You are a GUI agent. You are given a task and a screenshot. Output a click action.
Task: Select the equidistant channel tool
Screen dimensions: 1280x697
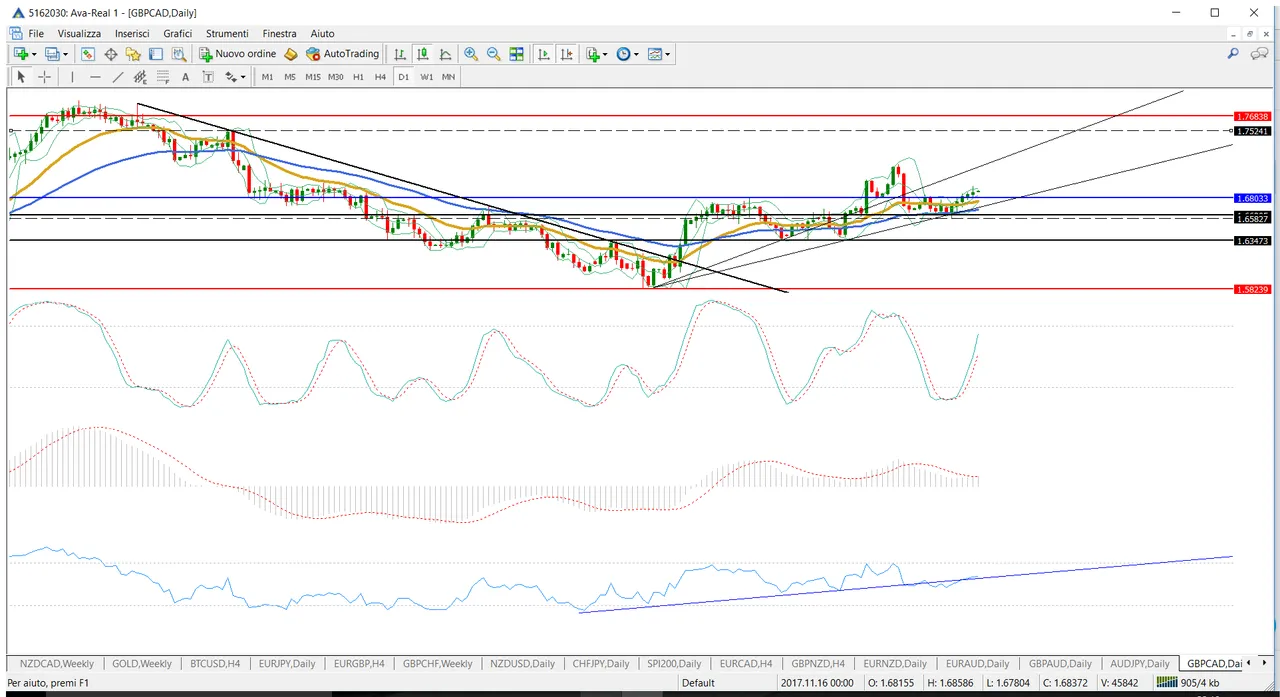[140, 77]
